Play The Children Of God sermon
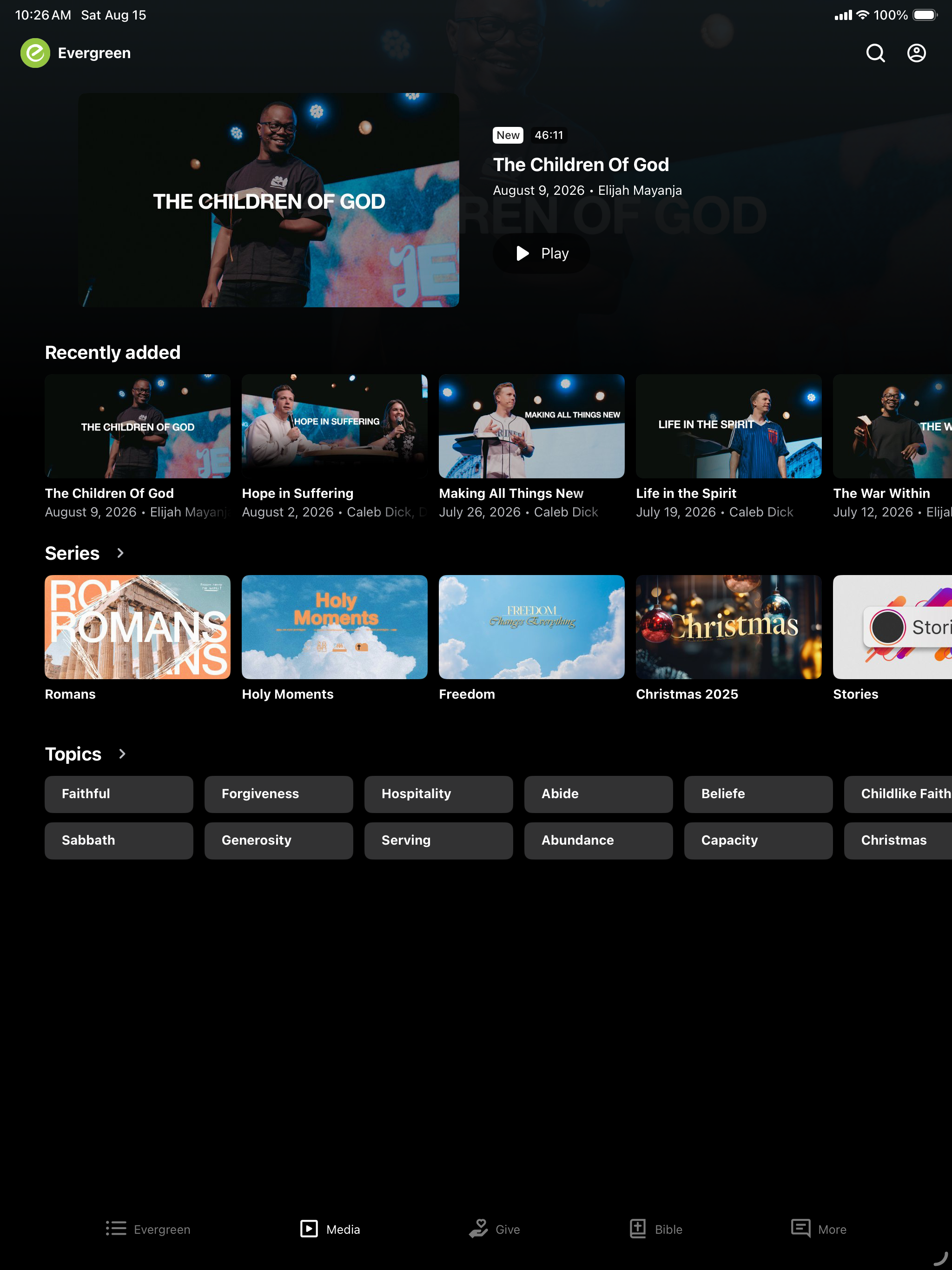Viewport: 952px width, 1270px height. [x=542, y=253]
